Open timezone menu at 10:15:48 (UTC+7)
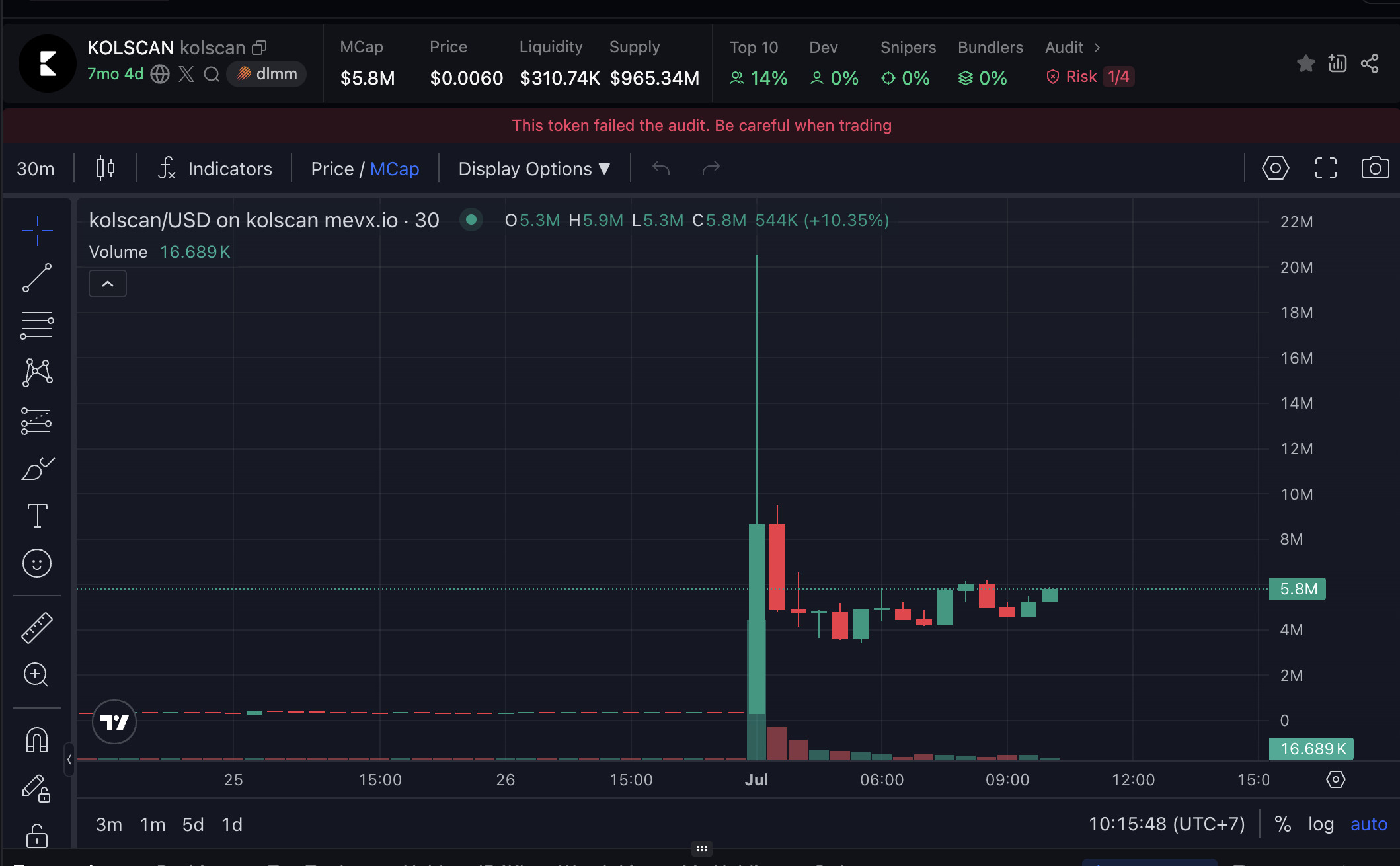Screen dimensions: 1400x866 click(x=1167, y=824)
